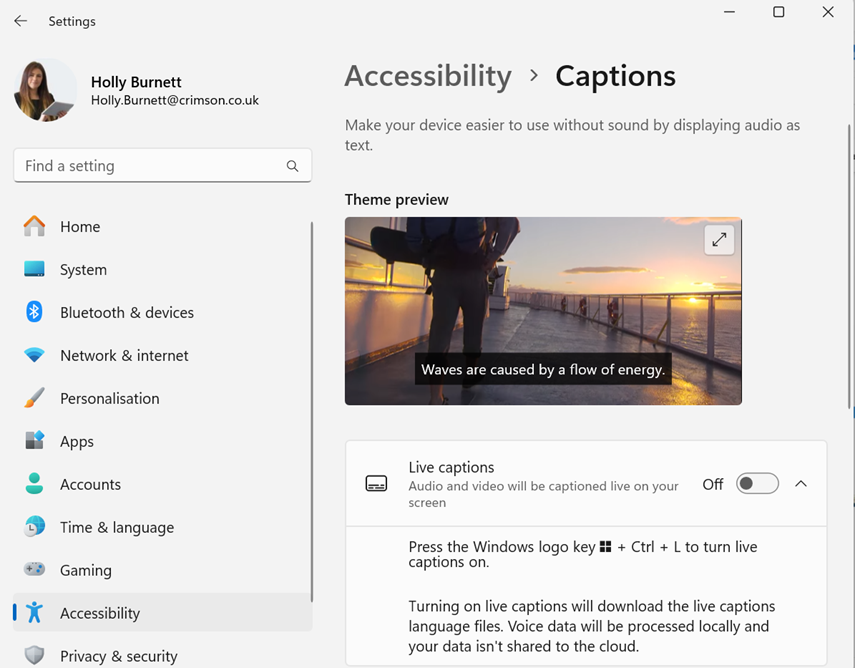Turn on the Live captions toggle
Screen dimensions: 855x668
click(x=757, y=484)
